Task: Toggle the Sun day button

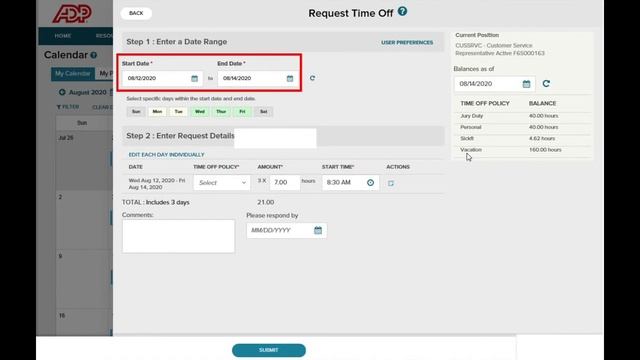Action: (136, 111)
